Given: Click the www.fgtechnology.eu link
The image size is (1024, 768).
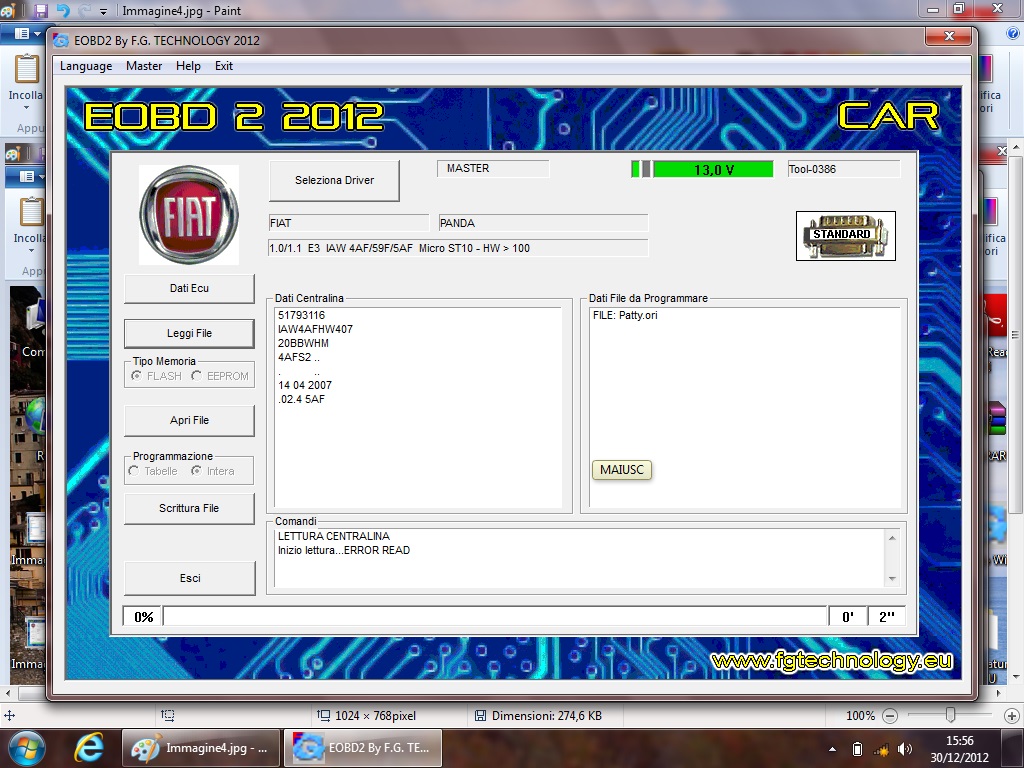Looking at the screenshot, I should click(832, 661).
